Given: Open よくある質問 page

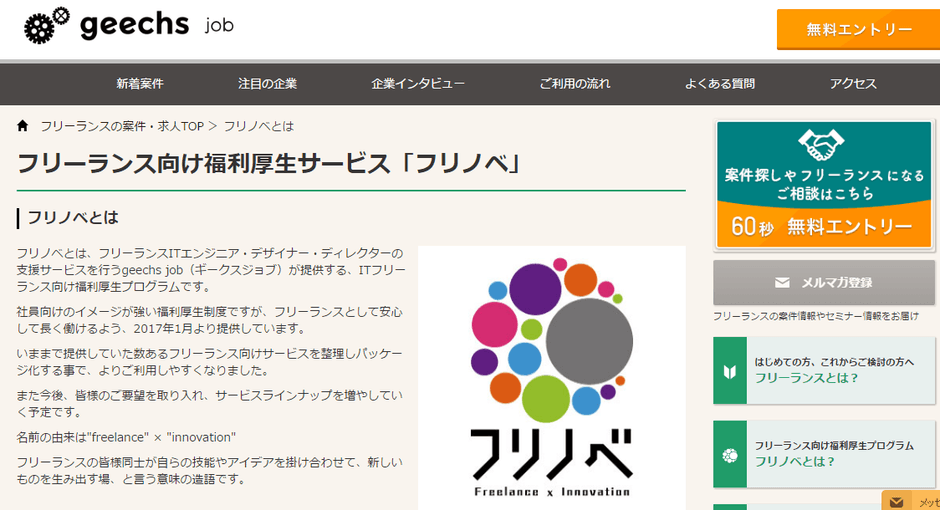Looking at the screenshot, I should (x=720, y=84).
